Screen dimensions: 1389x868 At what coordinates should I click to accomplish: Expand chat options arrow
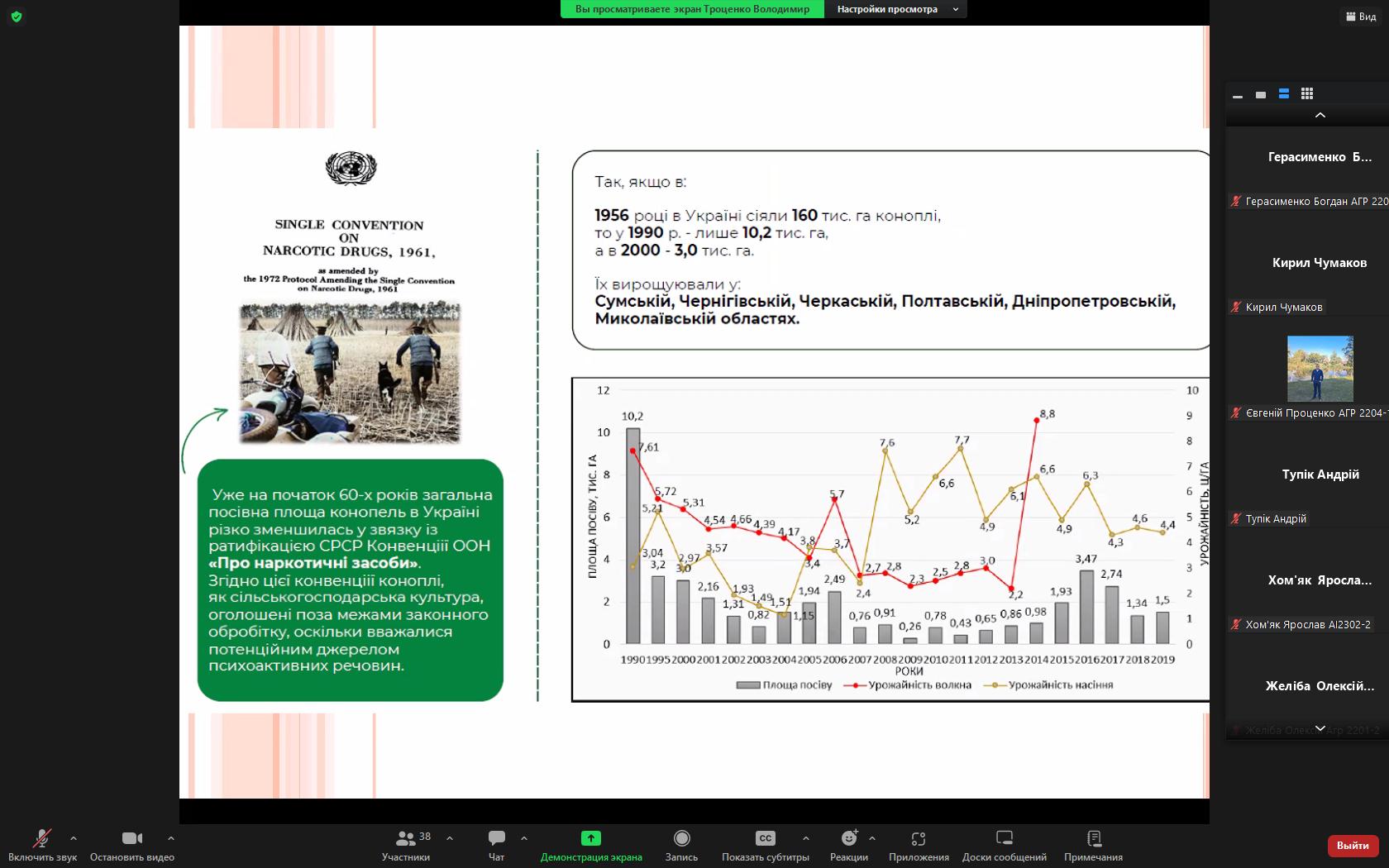pos(524,838)
